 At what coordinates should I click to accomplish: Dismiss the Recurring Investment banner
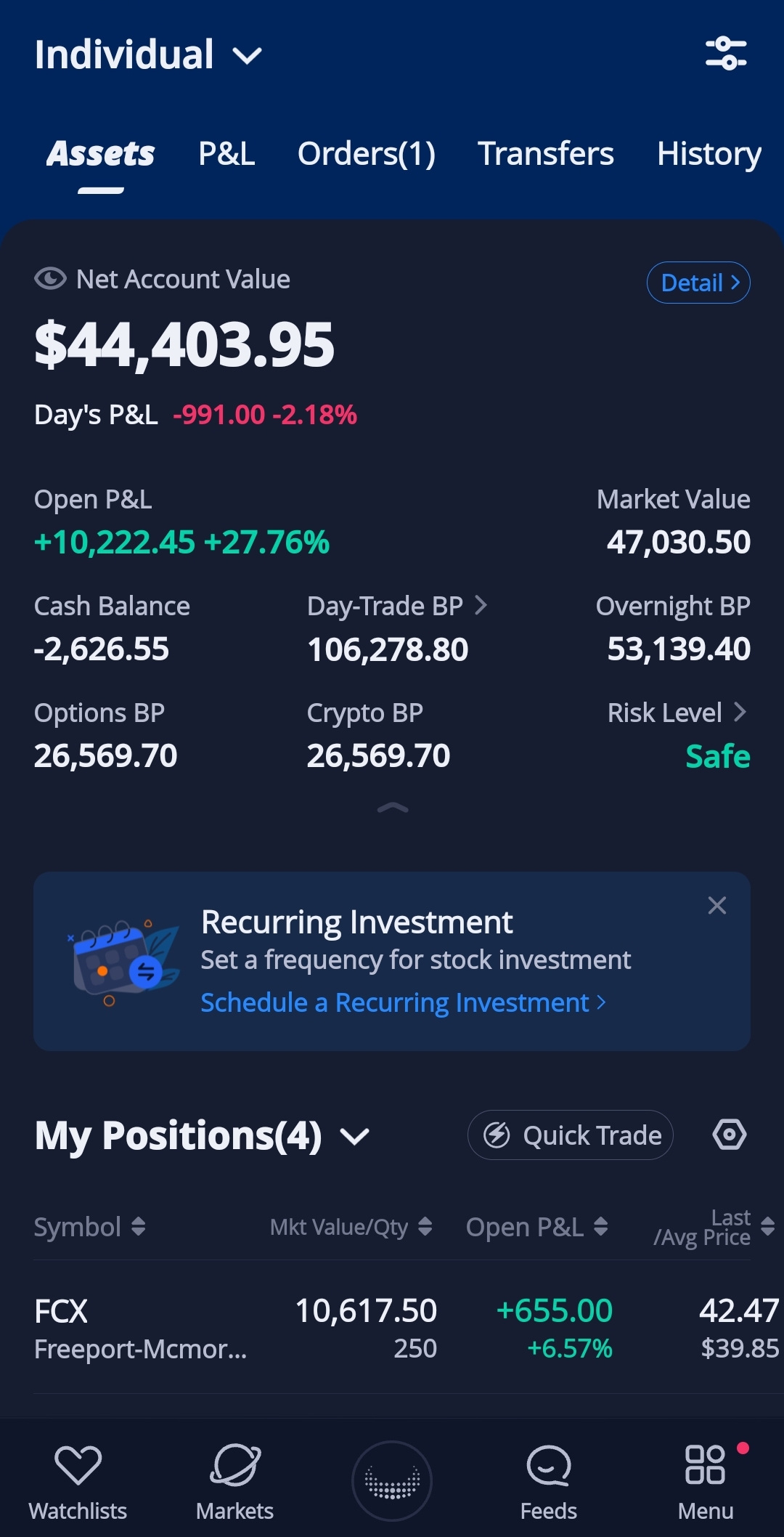(x=716, y=906)
